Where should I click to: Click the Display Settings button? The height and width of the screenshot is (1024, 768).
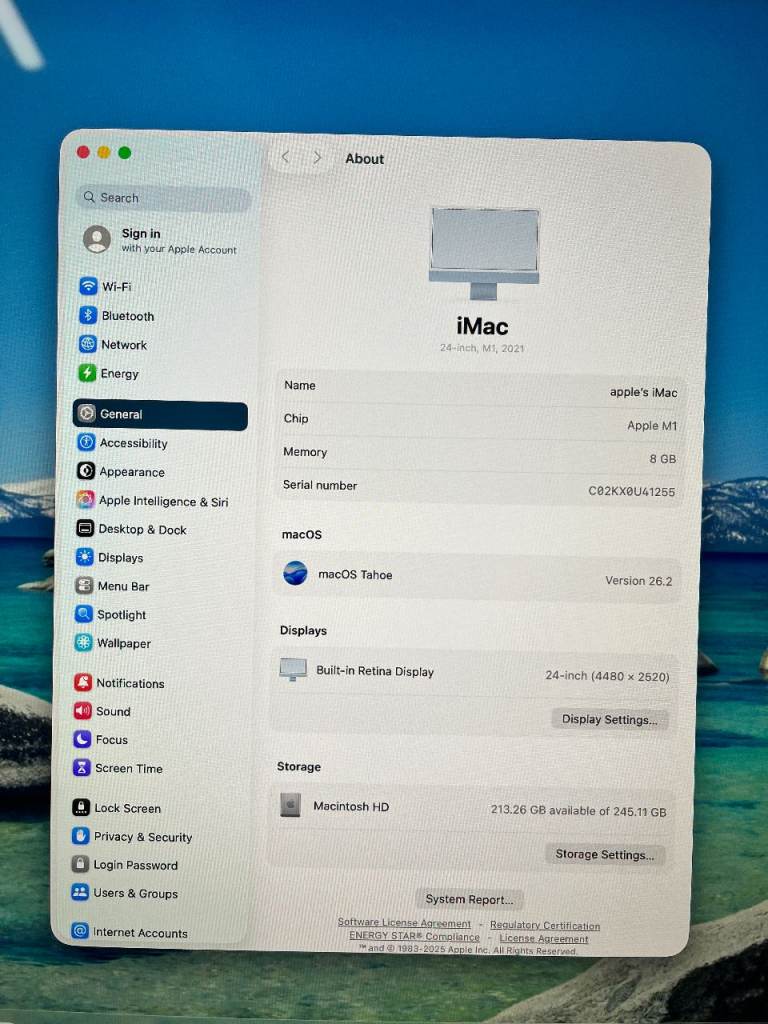click(x=609, y=719)
